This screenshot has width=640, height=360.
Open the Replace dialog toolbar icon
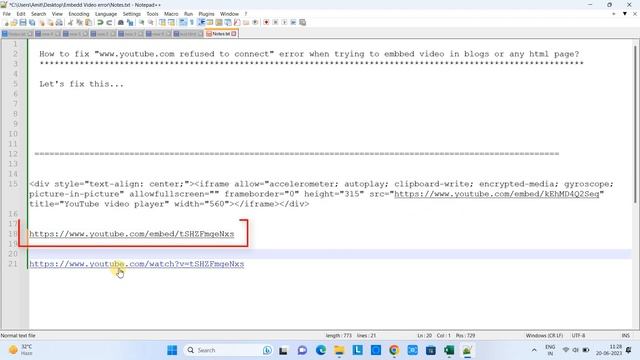(130, 22)
